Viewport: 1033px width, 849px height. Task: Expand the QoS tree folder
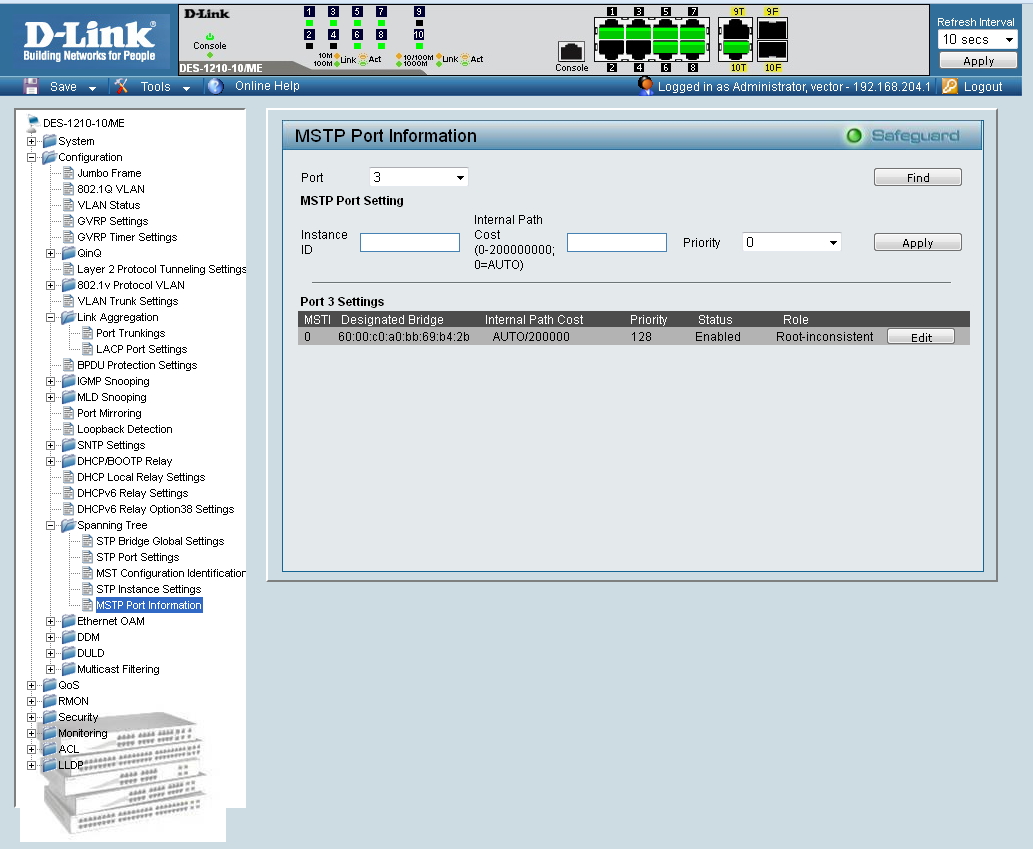pos(32,686)
